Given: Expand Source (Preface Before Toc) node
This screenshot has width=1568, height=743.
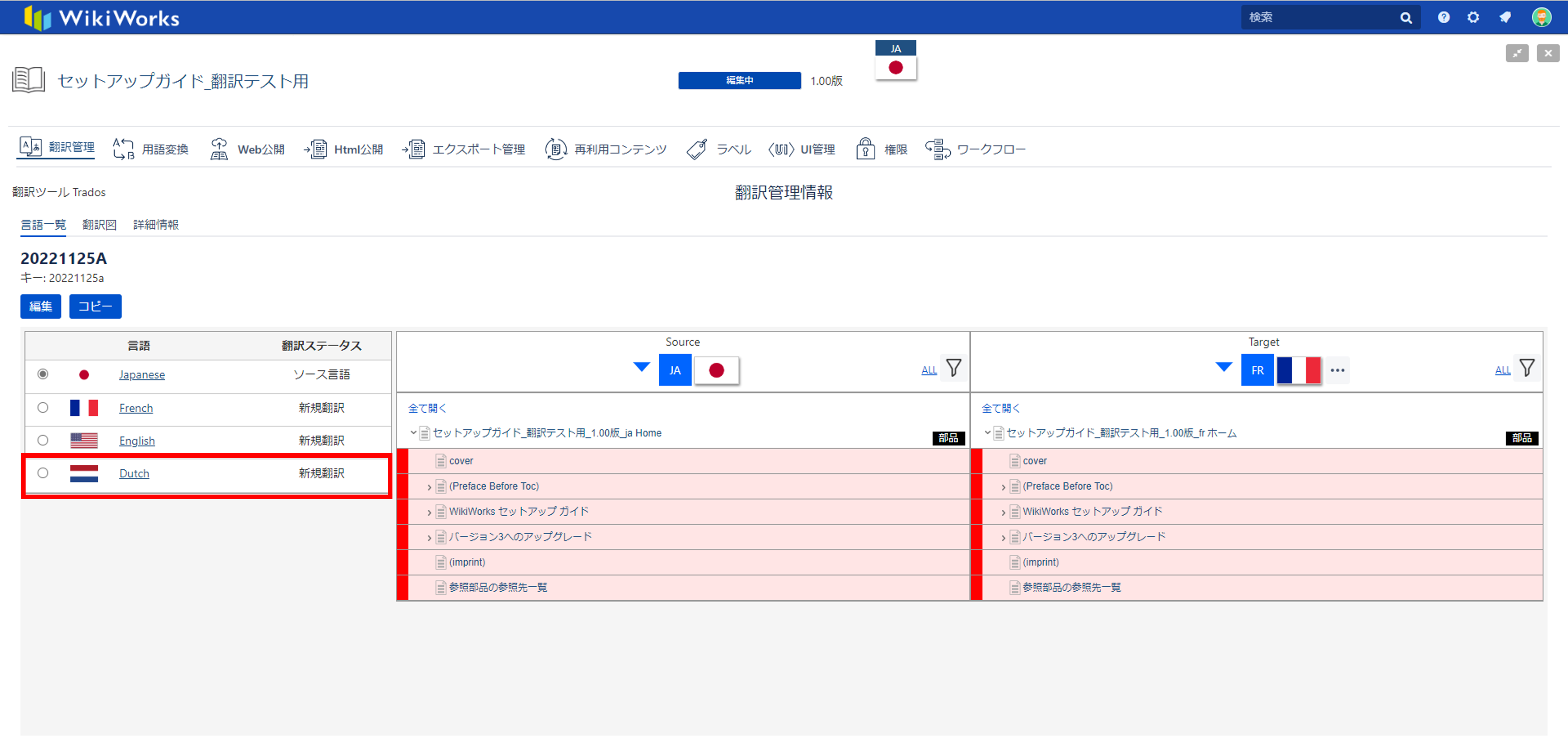Looking at the screenshot, I should tap(429, 487).
